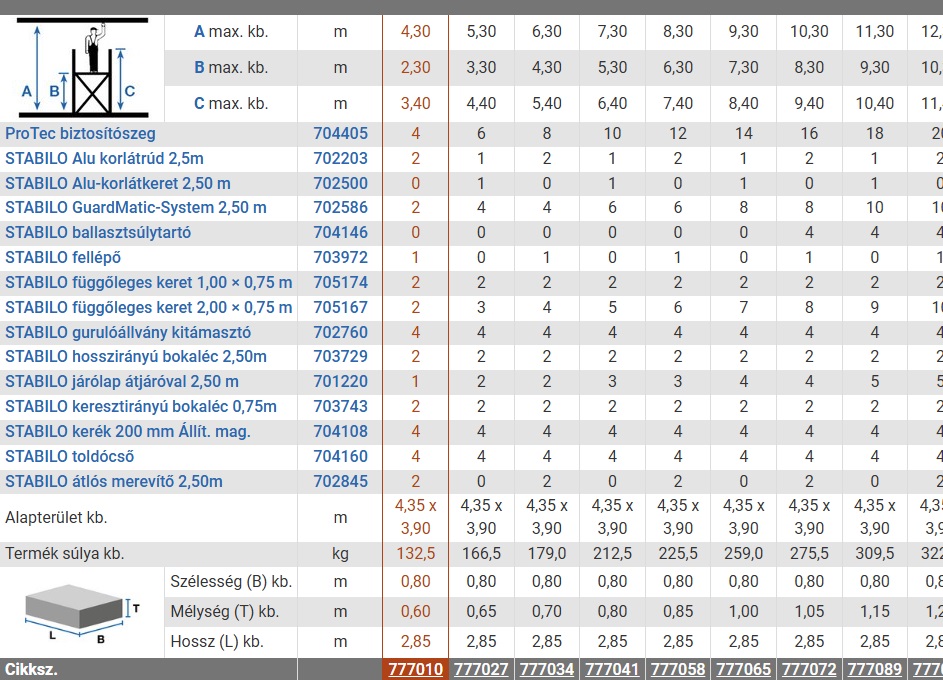Click the C max. value 10,40
This screenshot has height=680, width=943.
click(874, 103)
